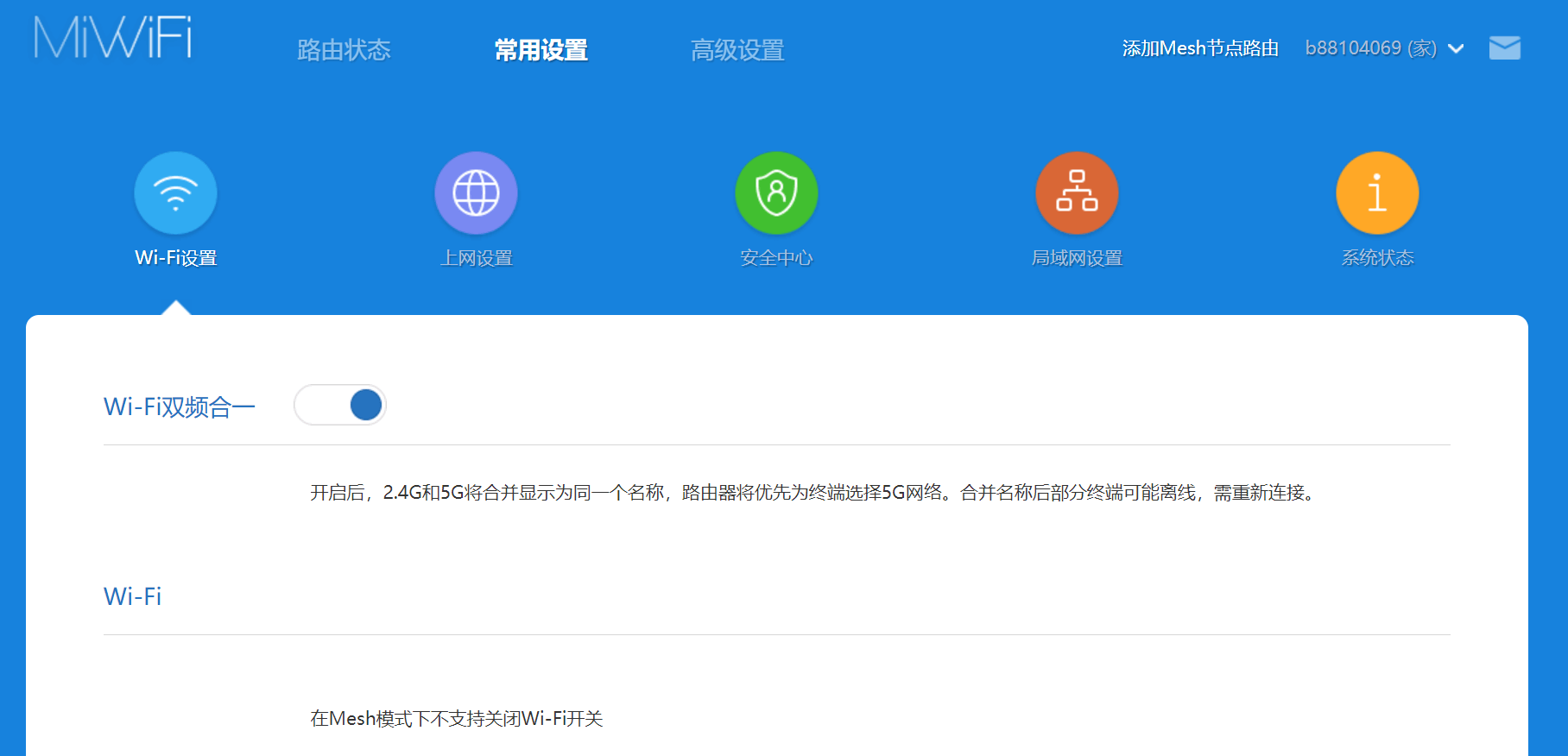
Task: Open the mail envelope icon
Action: pos(1505,48)
